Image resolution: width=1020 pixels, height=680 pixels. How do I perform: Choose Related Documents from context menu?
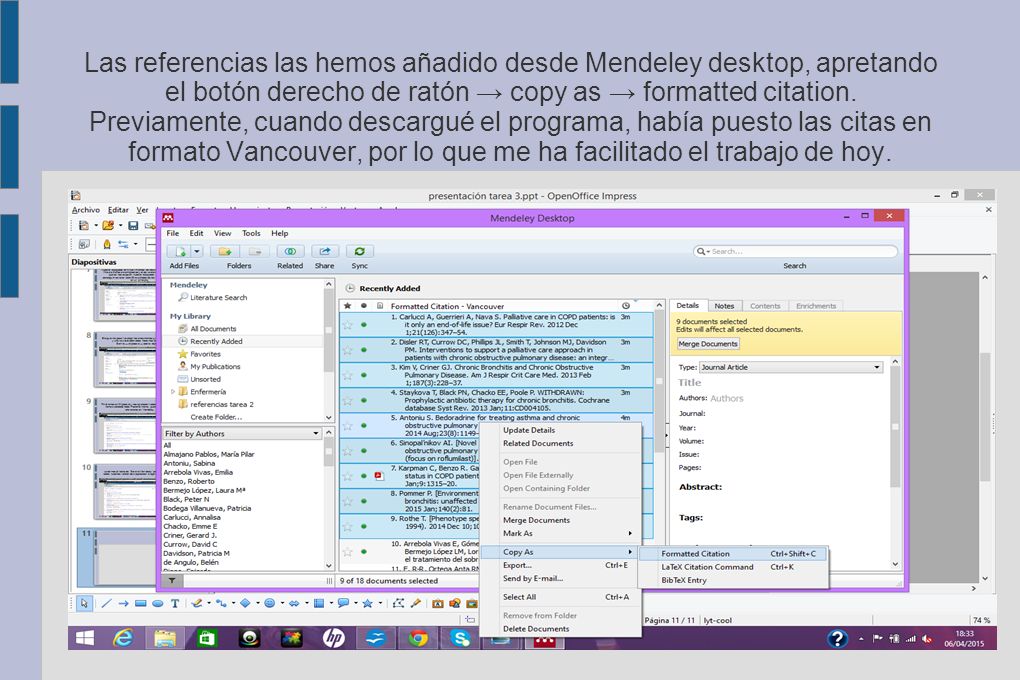[x=538, y=443]
